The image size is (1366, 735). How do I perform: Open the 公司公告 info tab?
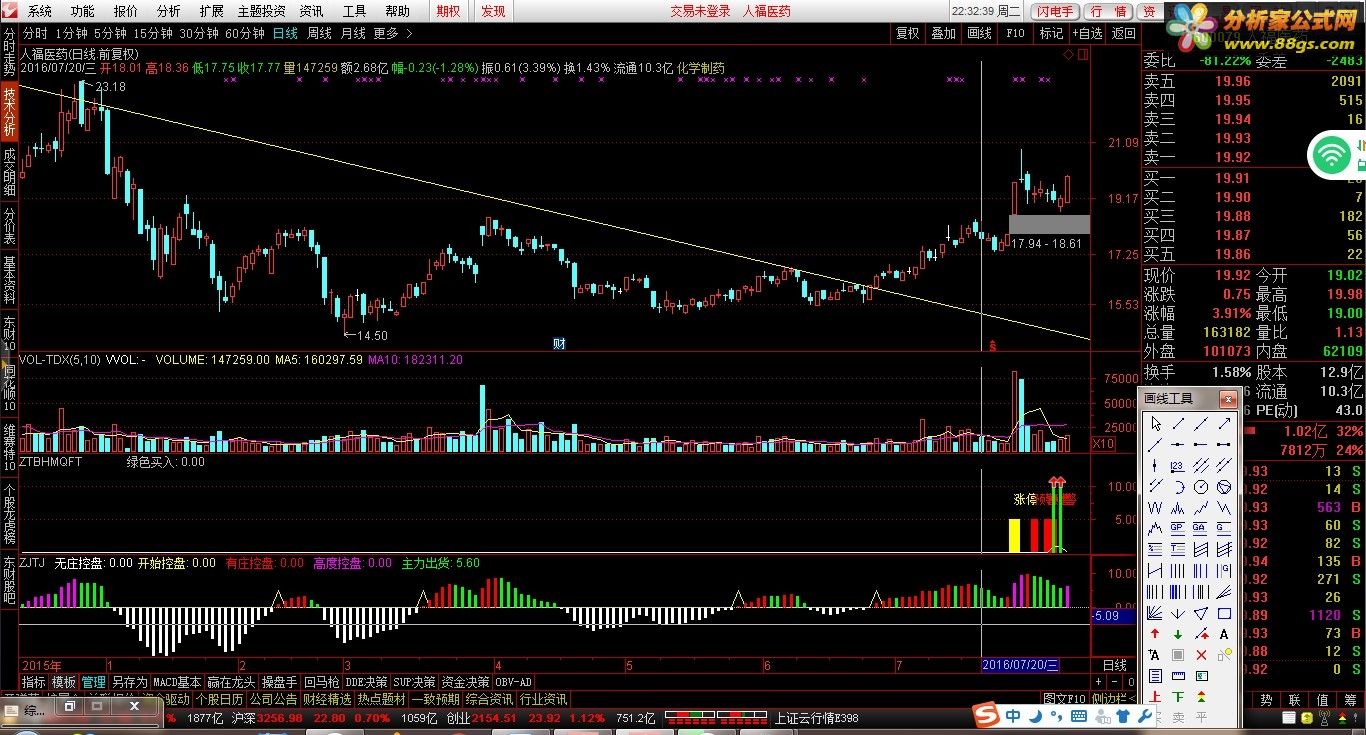(x=273, y=699)
